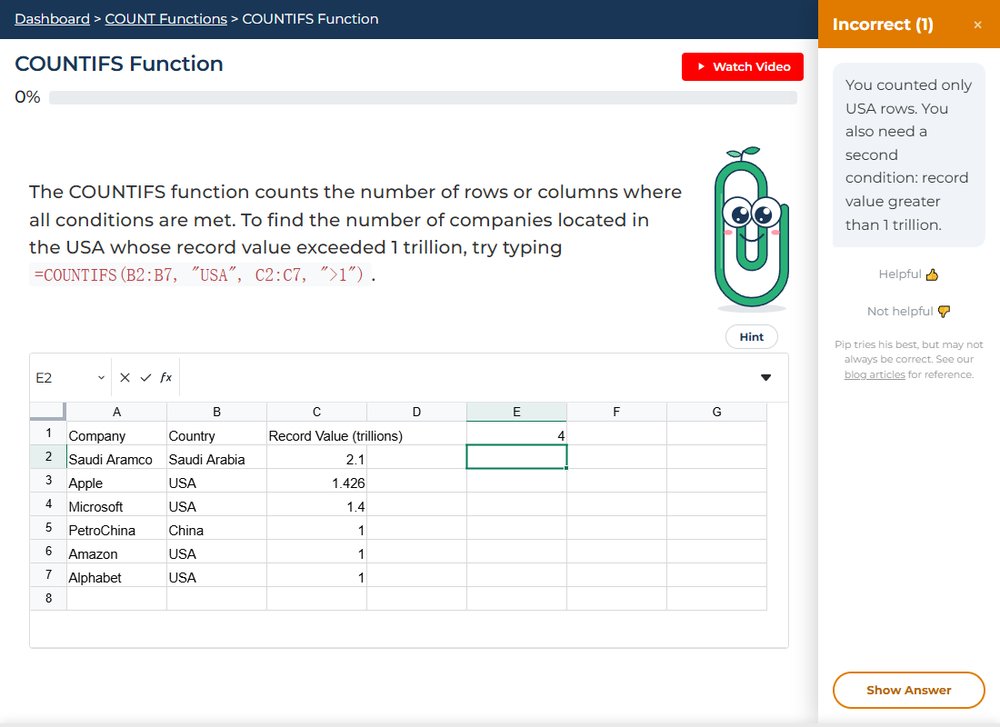This screenshot has width=1000, height=727.
Task: Select cell E2 in the spreadsheet
Action: point(517,457)
